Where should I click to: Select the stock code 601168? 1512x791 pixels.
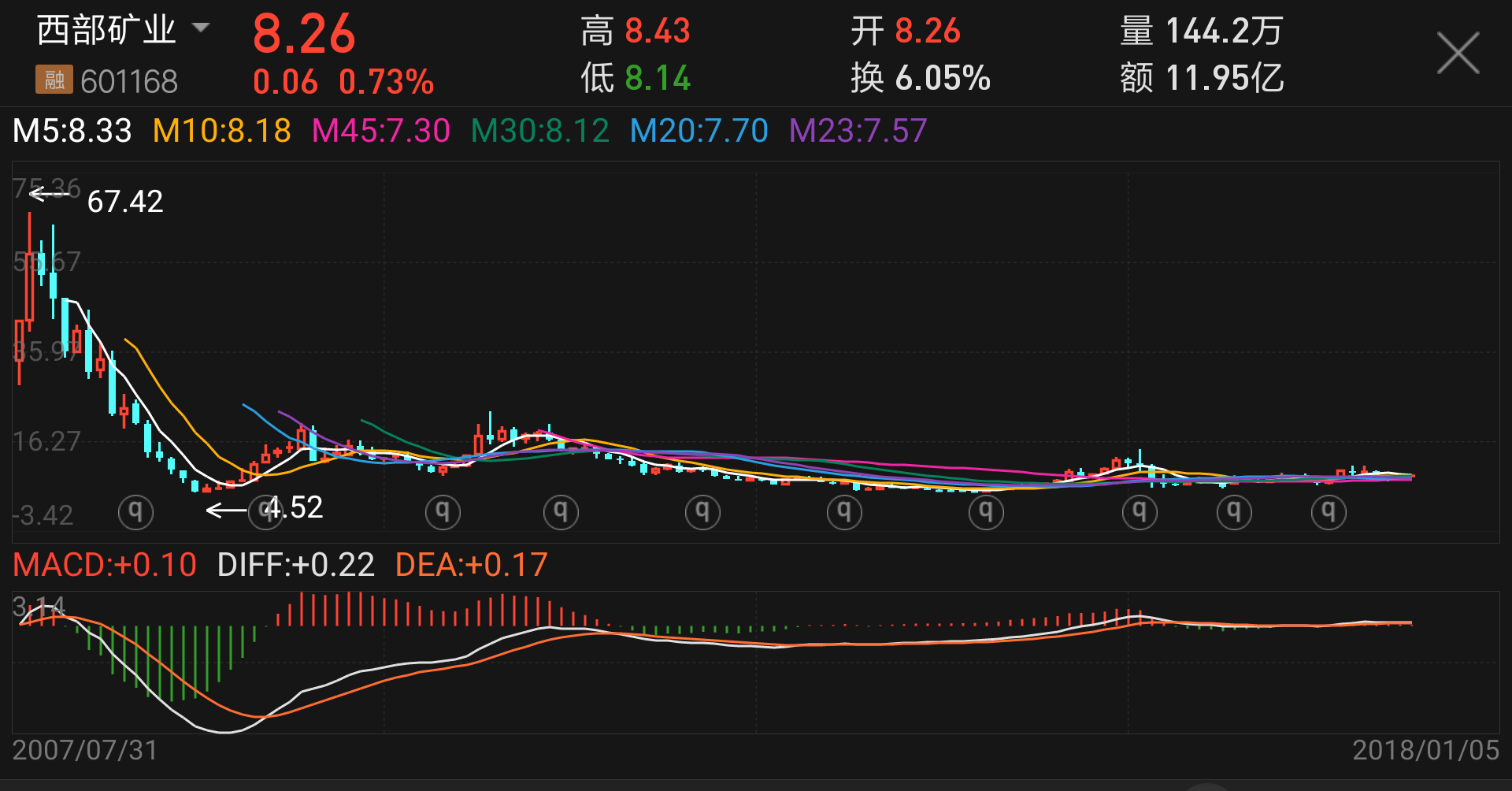tap(129, 81)
